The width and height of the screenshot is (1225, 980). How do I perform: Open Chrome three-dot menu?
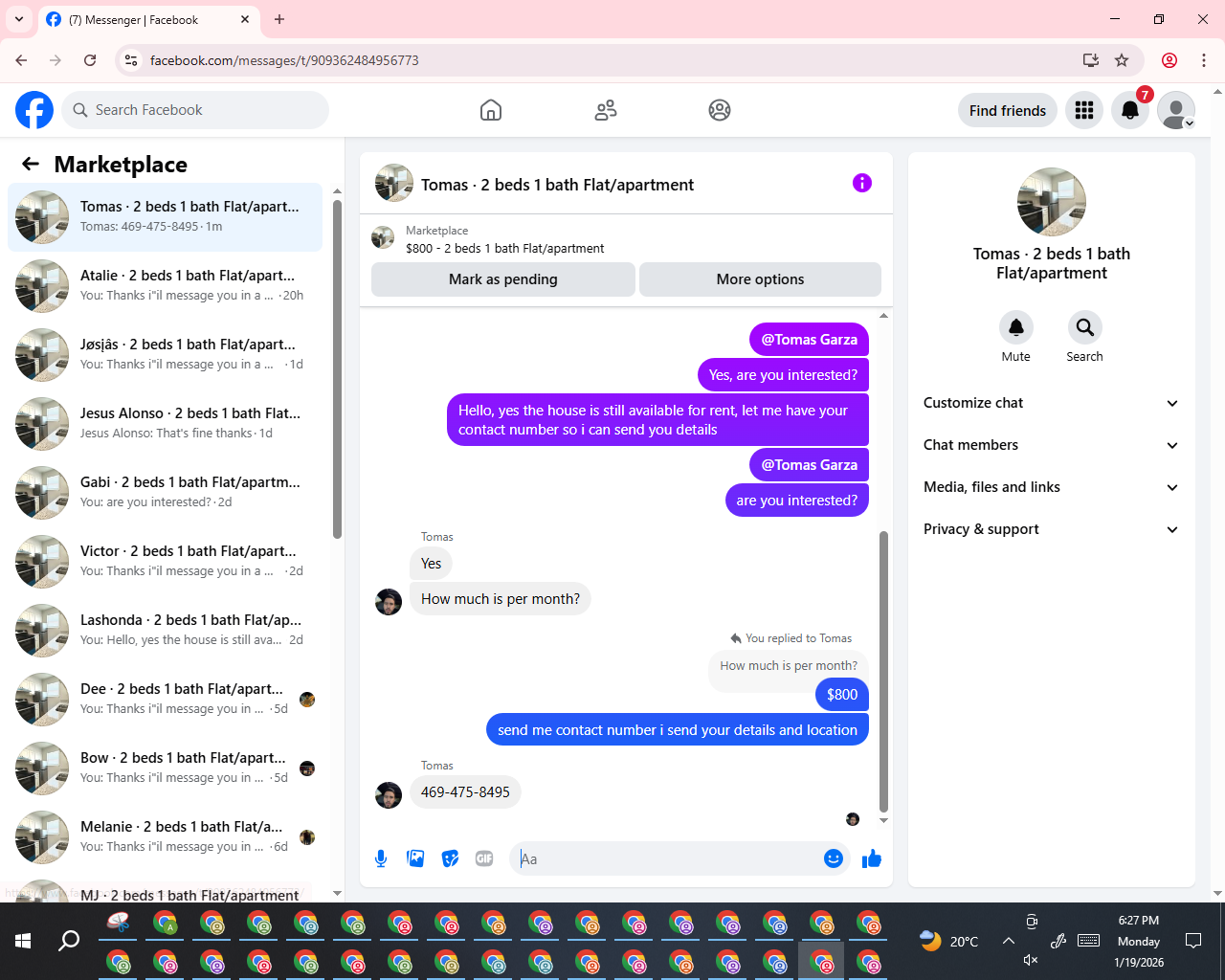pos(1204,60)
